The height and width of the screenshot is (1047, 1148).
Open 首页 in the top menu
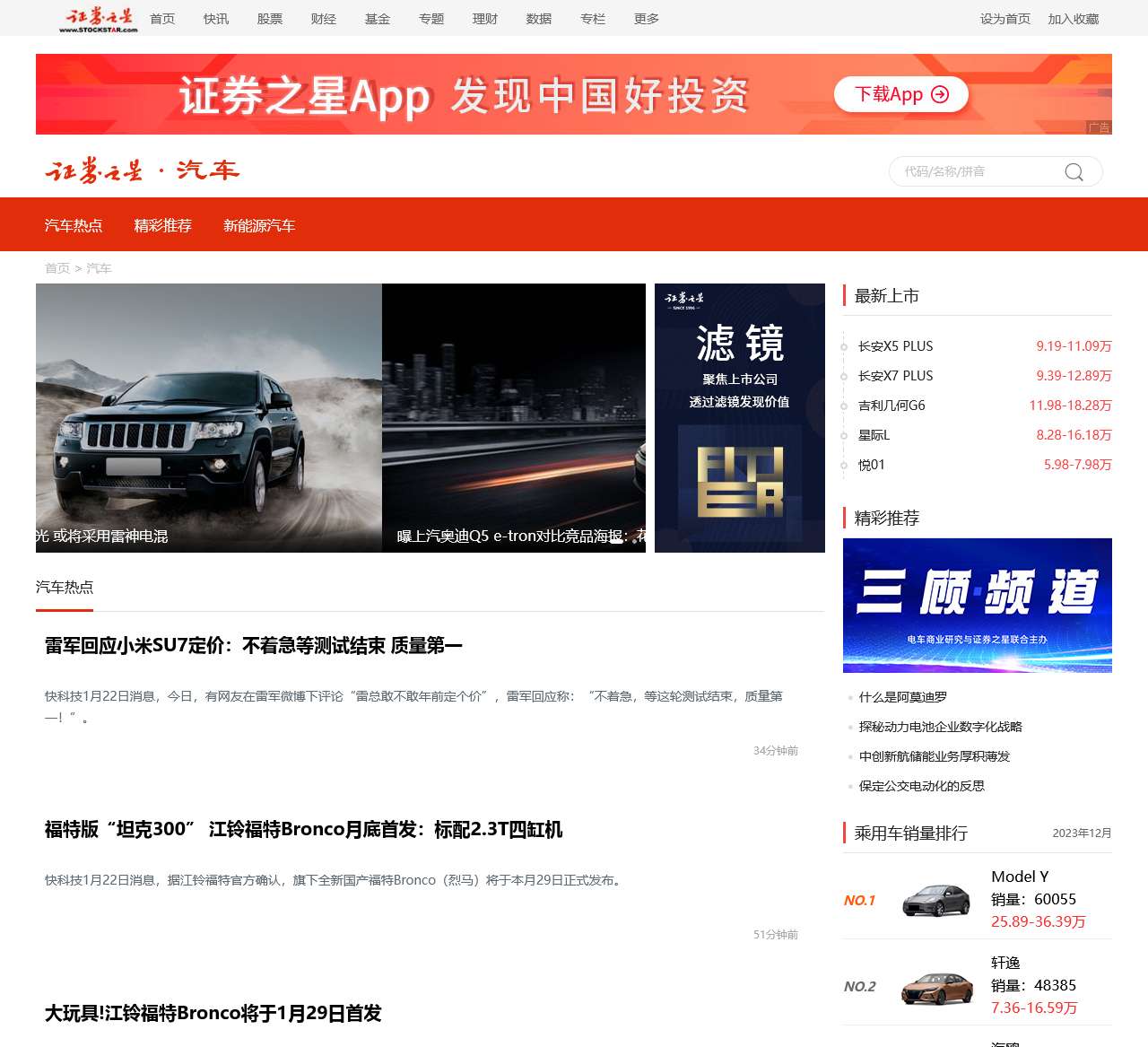pyautogui.click(x=162, y=19)
